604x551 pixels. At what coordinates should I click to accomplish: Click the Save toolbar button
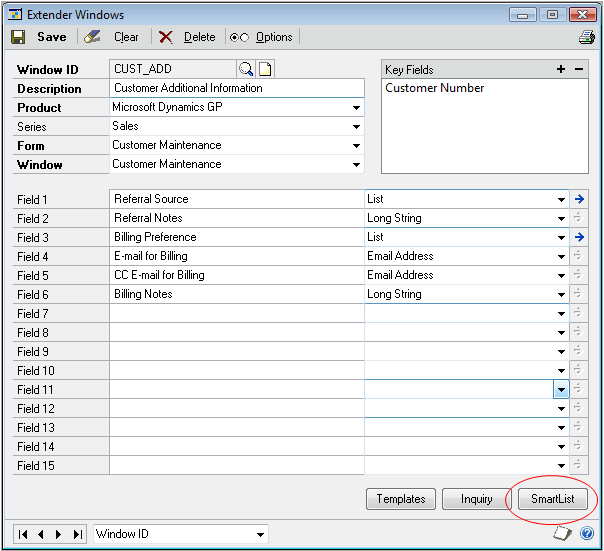pyautogui.click(x=39, y=37)
